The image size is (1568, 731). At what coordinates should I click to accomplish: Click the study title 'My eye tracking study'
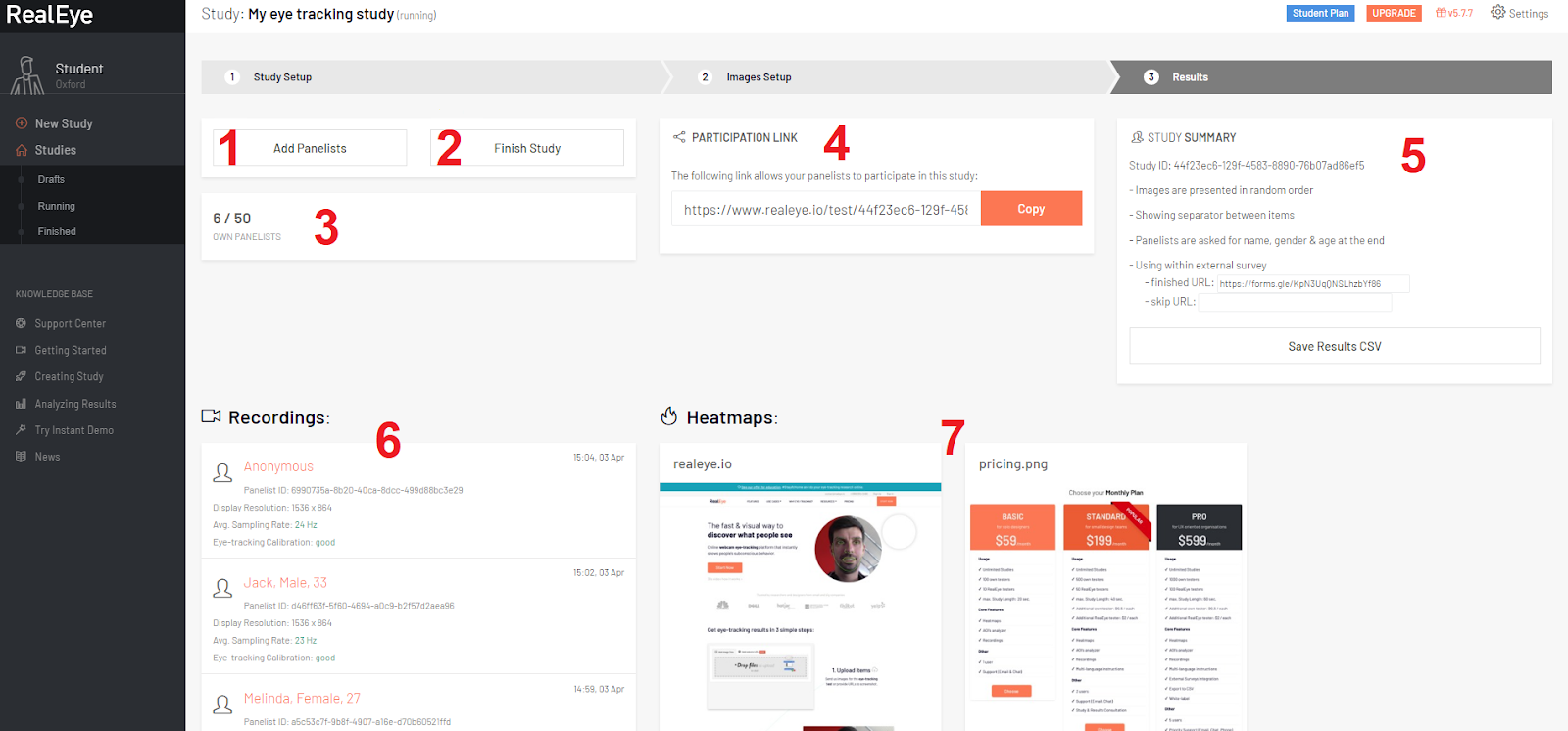[x=320, y=14]
